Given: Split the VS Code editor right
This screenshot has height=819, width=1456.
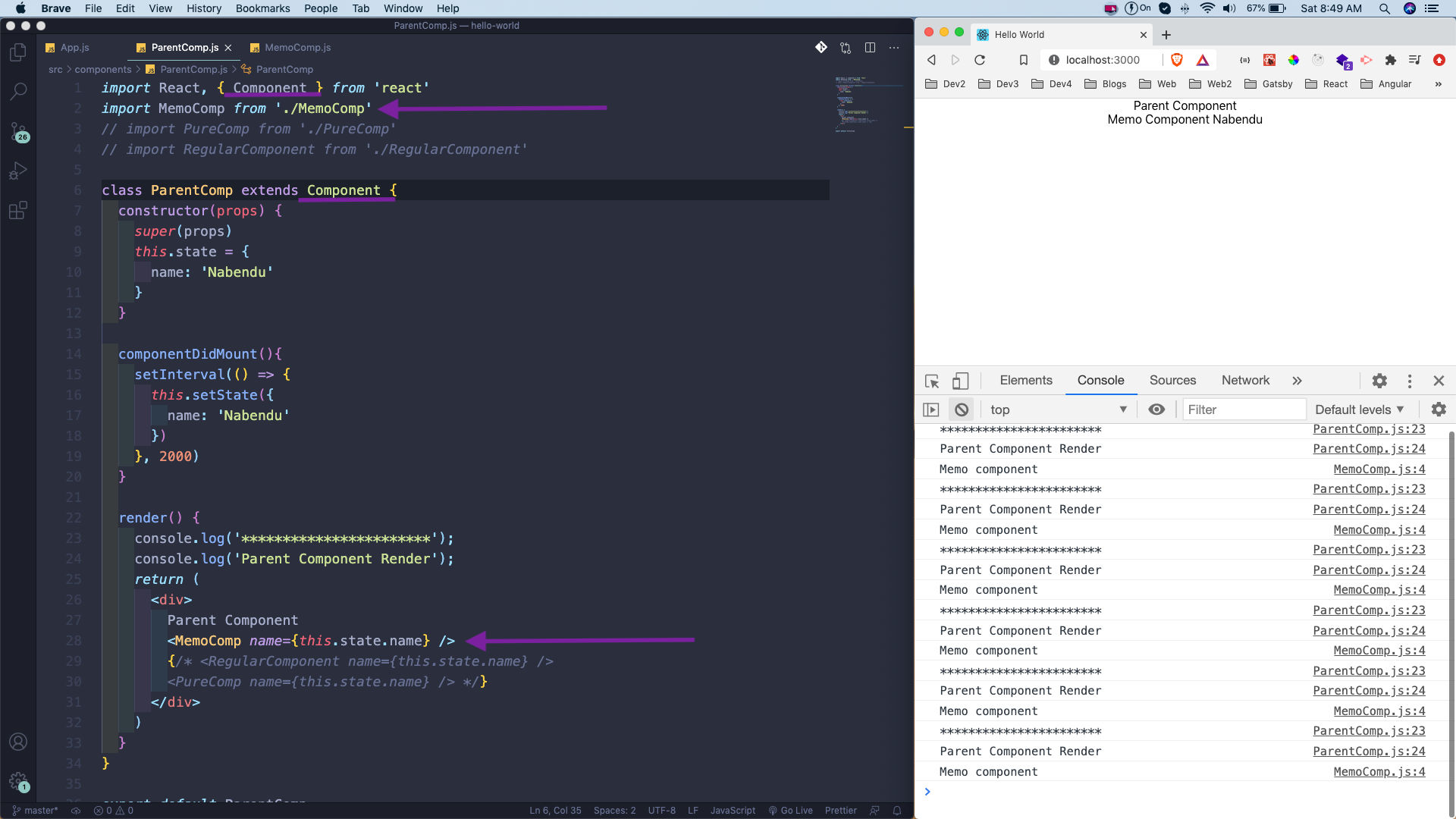Looking at the screenshot, I should click(870, 48).
